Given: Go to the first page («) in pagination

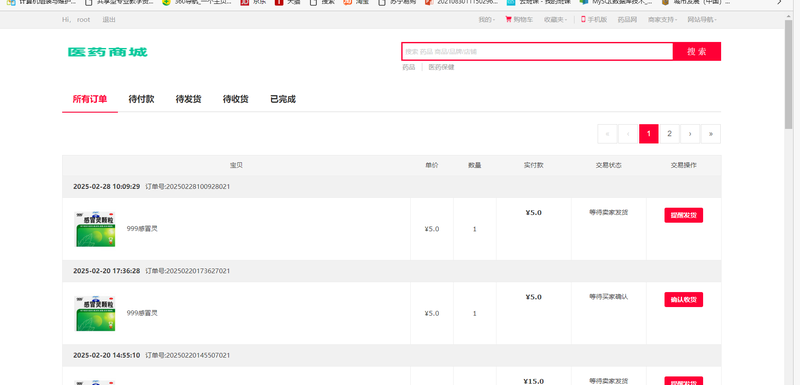Looking at the screenshot, I should (x=607, y=134).
